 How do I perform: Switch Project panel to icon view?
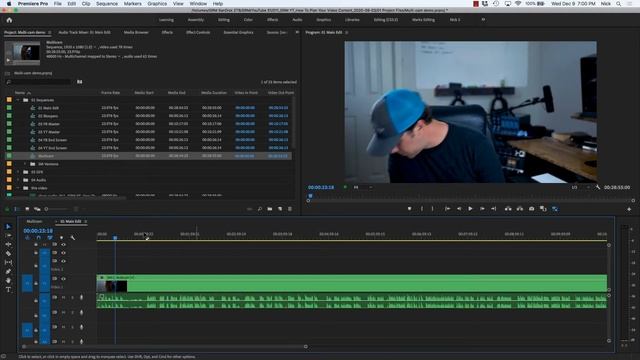[27, 209]
